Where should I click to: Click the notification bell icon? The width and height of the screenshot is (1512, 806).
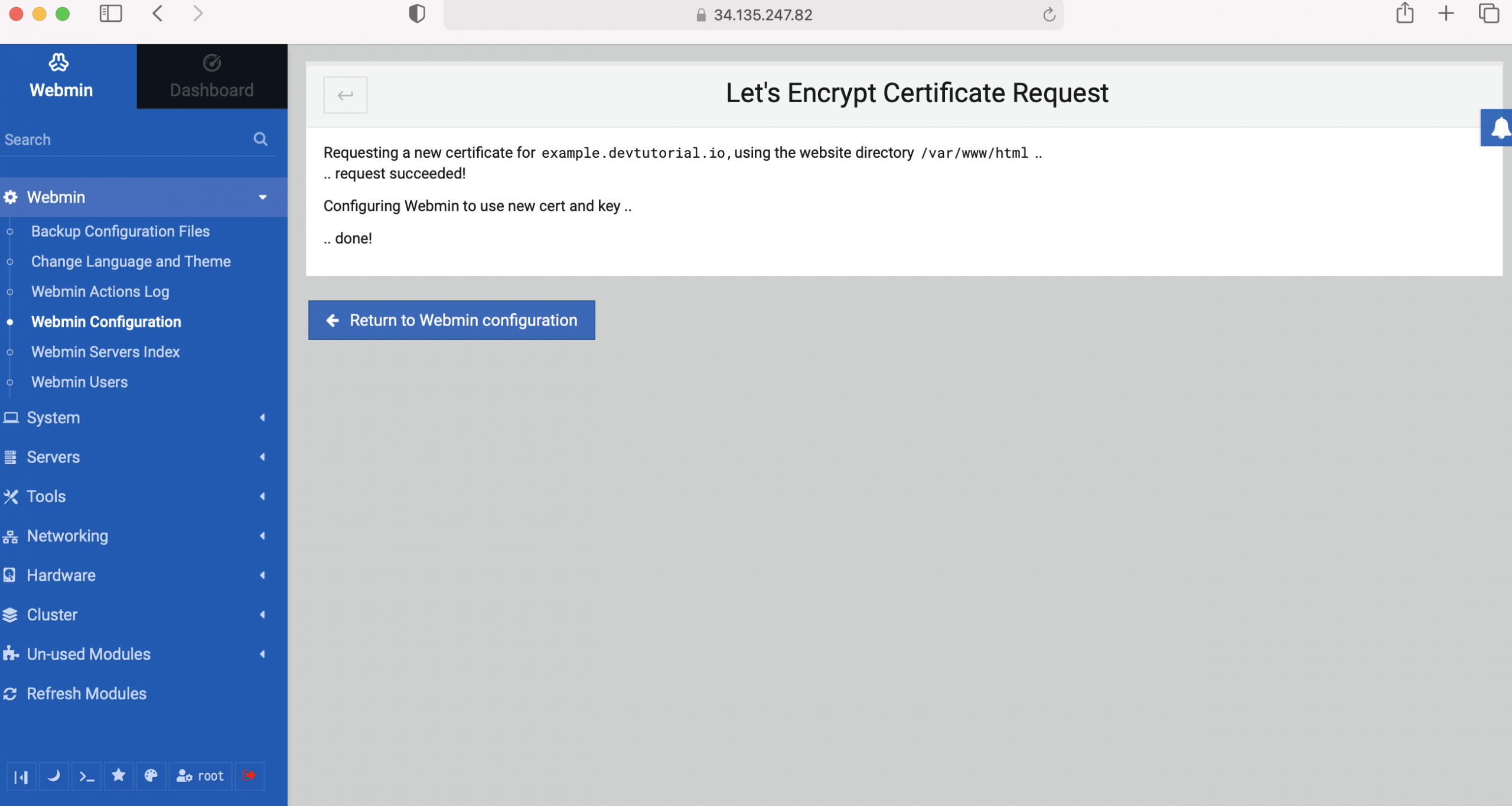click(1497, 127)
